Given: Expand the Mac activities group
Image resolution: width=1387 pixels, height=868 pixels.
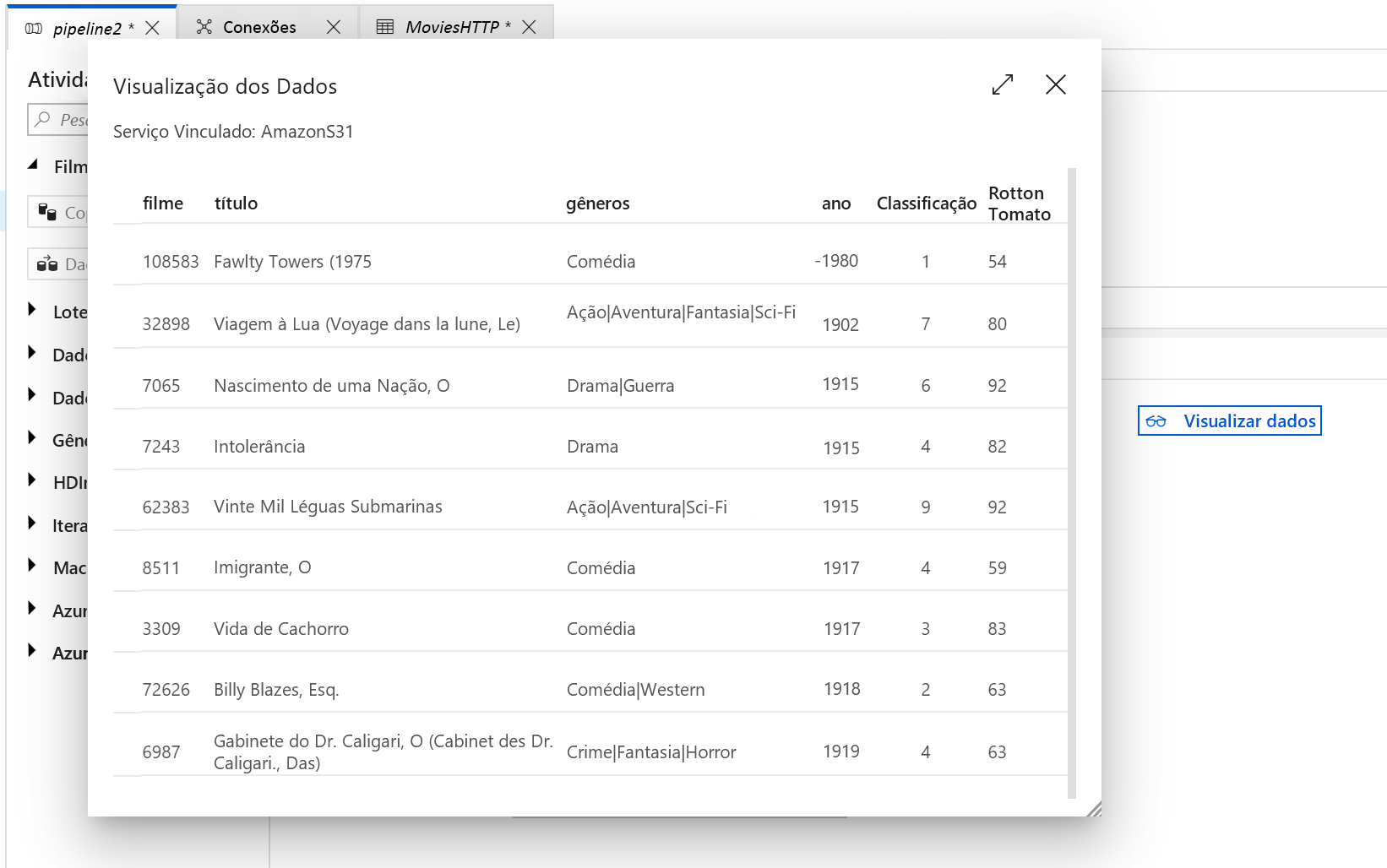Looking at the screenshot, I should tap(32, 565).
